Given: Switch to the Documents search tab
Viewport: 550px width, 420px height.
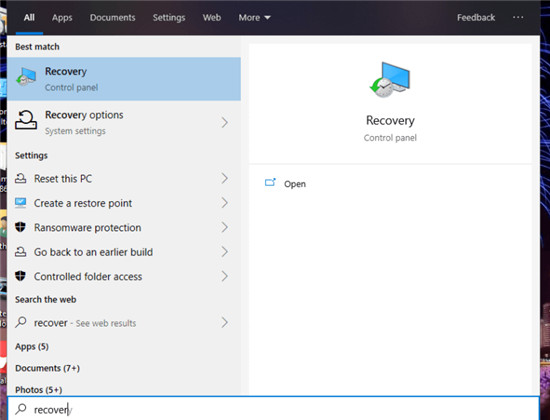Looking at the screenshot, I should tap(112, 18).
